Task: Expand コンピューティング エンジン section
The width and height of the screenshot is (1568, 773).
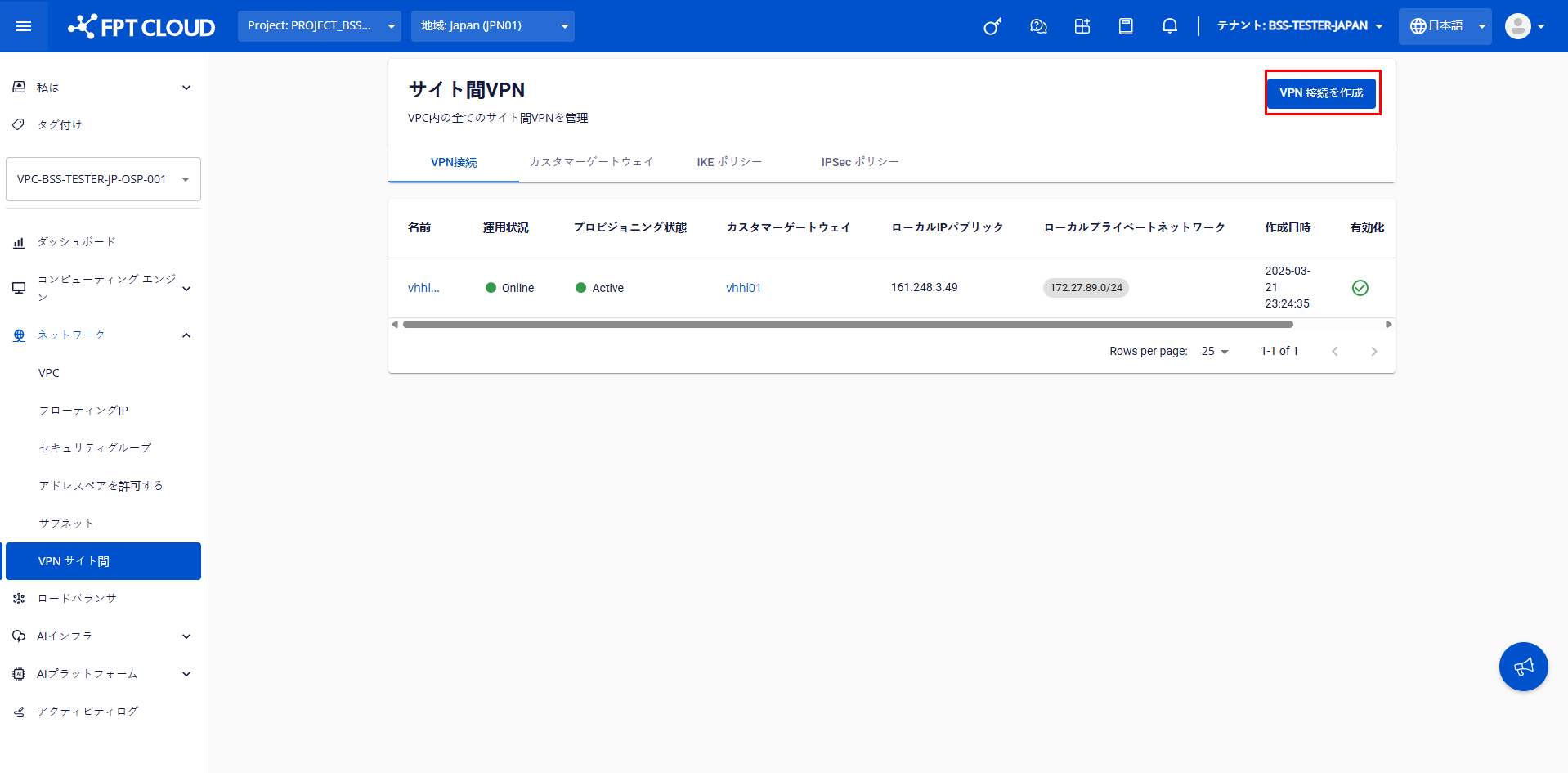Action: (103, 288)
